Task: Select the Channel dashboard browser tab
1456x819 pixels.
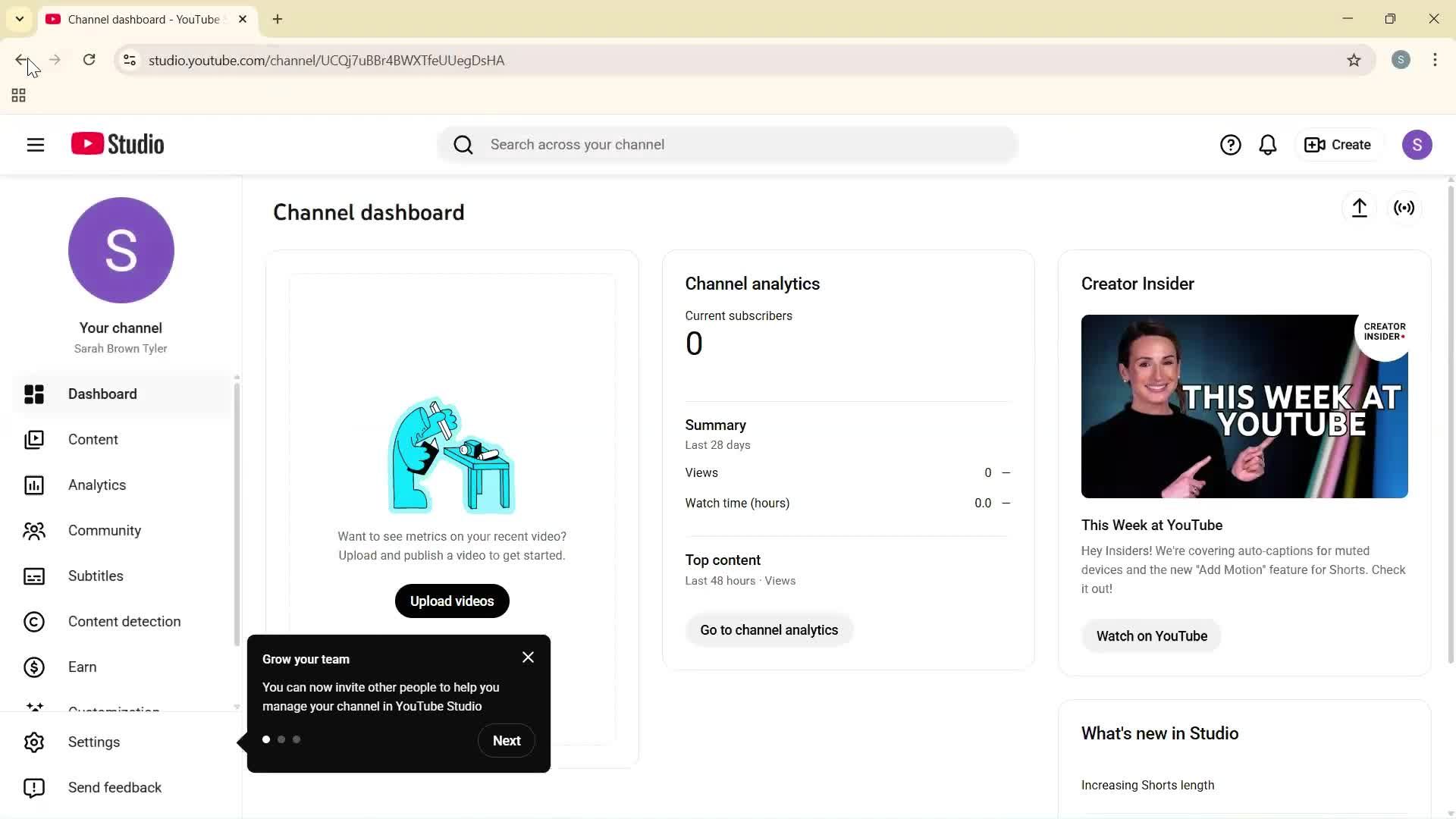Action: pyautogui.click(x=136, y=19)
